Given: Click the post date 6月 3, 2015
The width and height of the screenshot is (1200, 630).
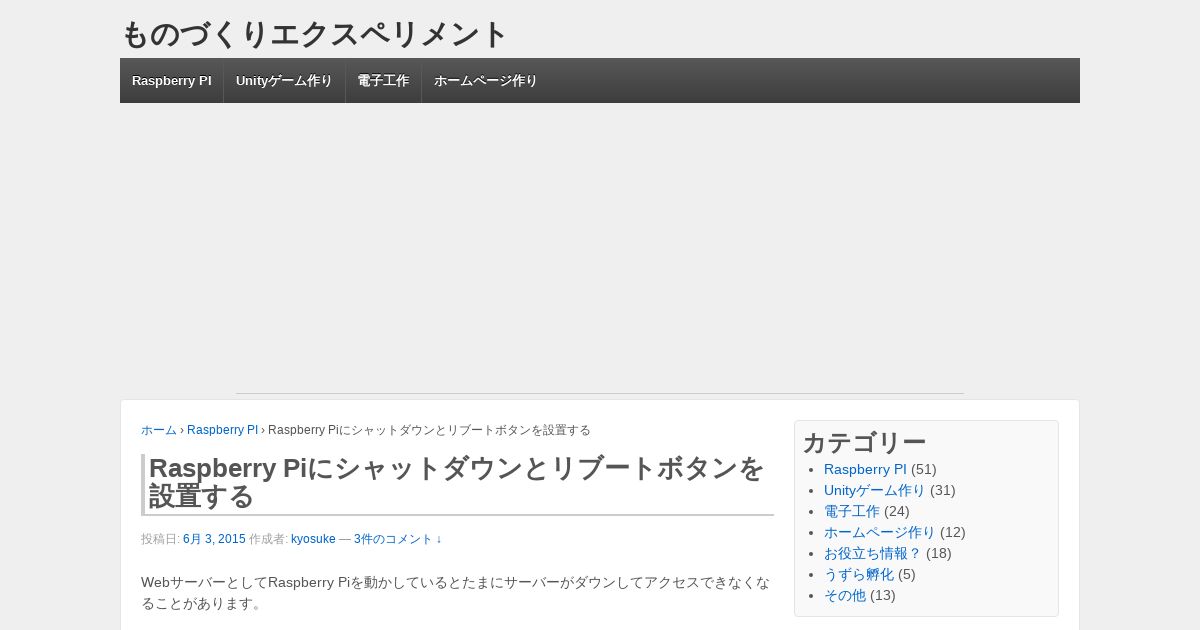Looking at the screenshot, I should tap(214, 539).
